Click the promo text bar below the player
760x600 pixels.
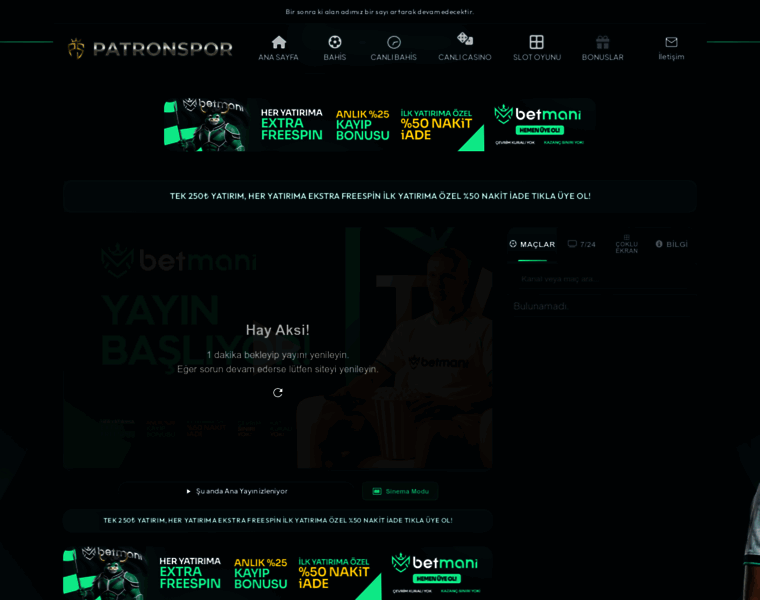coord(278,521)
